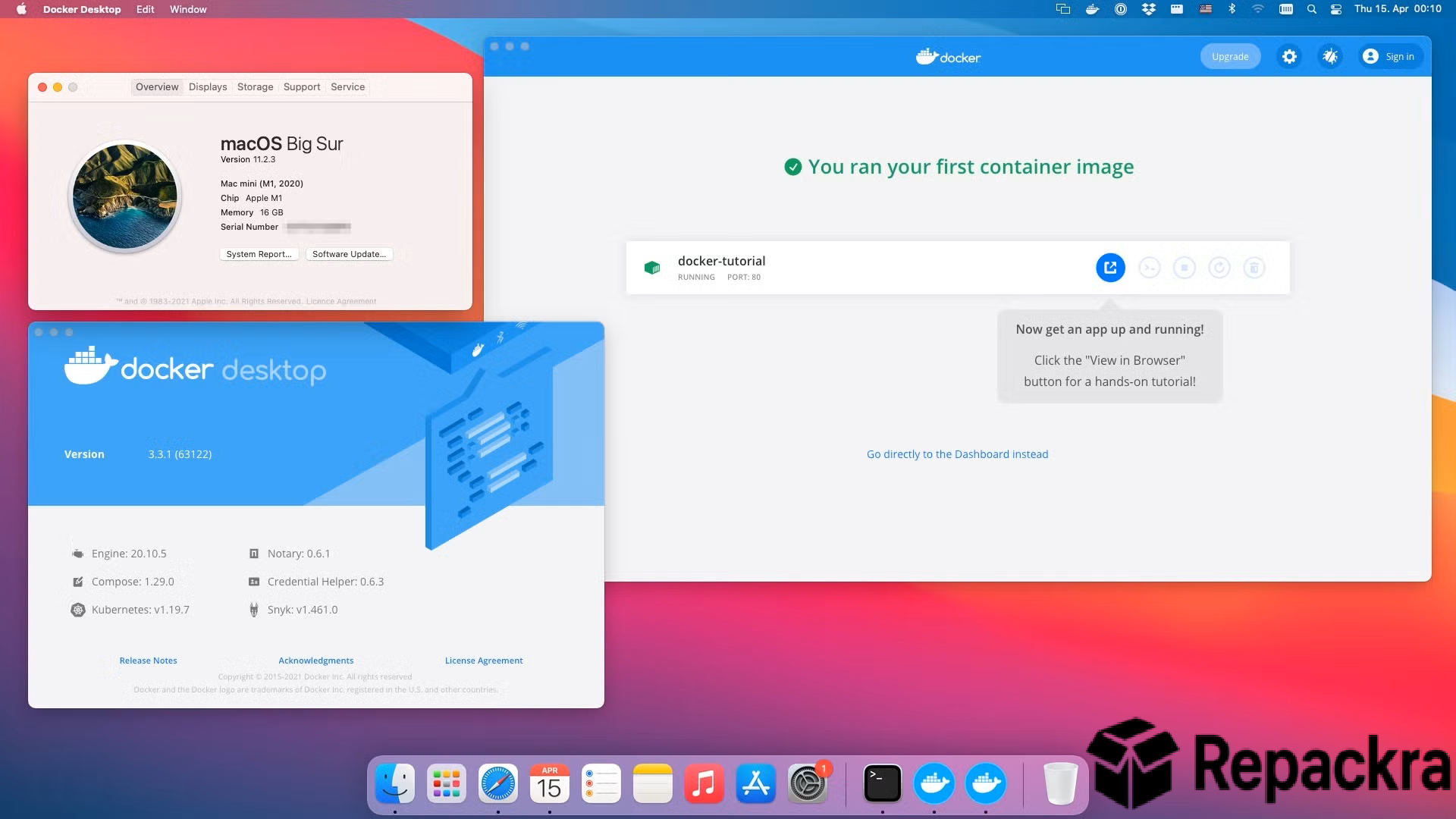Open Launchpad from the Dock

(447, 783)
